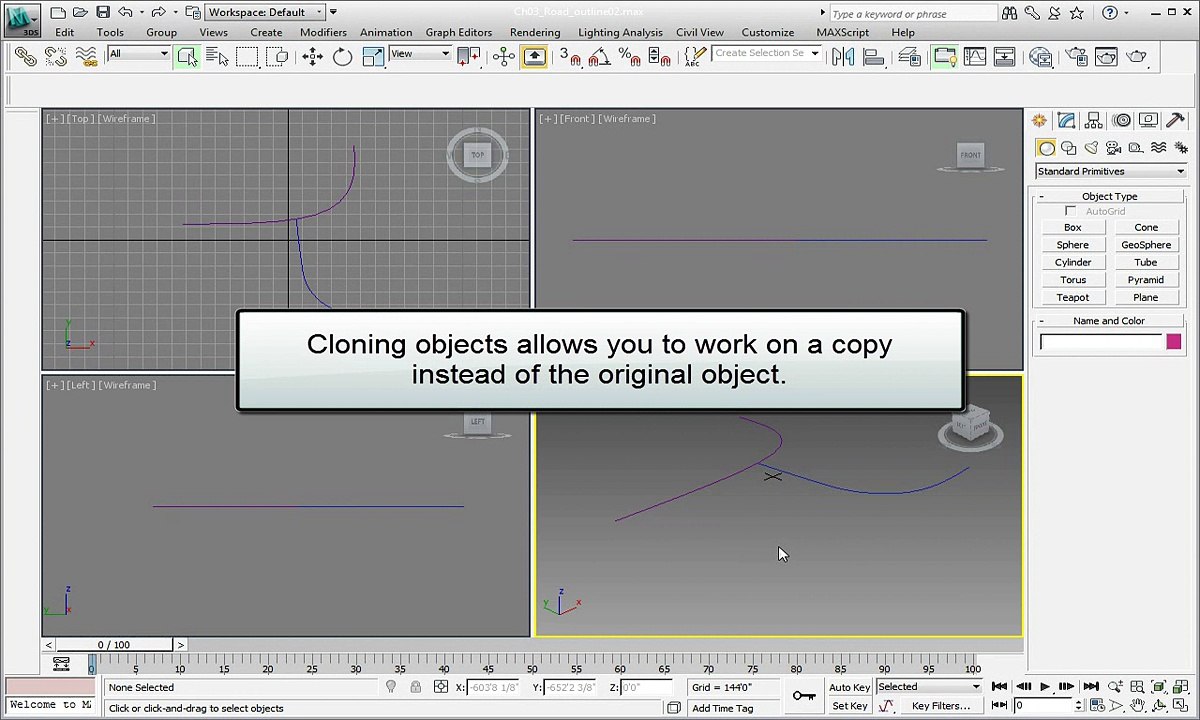Click the Unlink Selection tool
Image resolution: width=1200 pixels, height=720 pixels.
click(56, 57)
